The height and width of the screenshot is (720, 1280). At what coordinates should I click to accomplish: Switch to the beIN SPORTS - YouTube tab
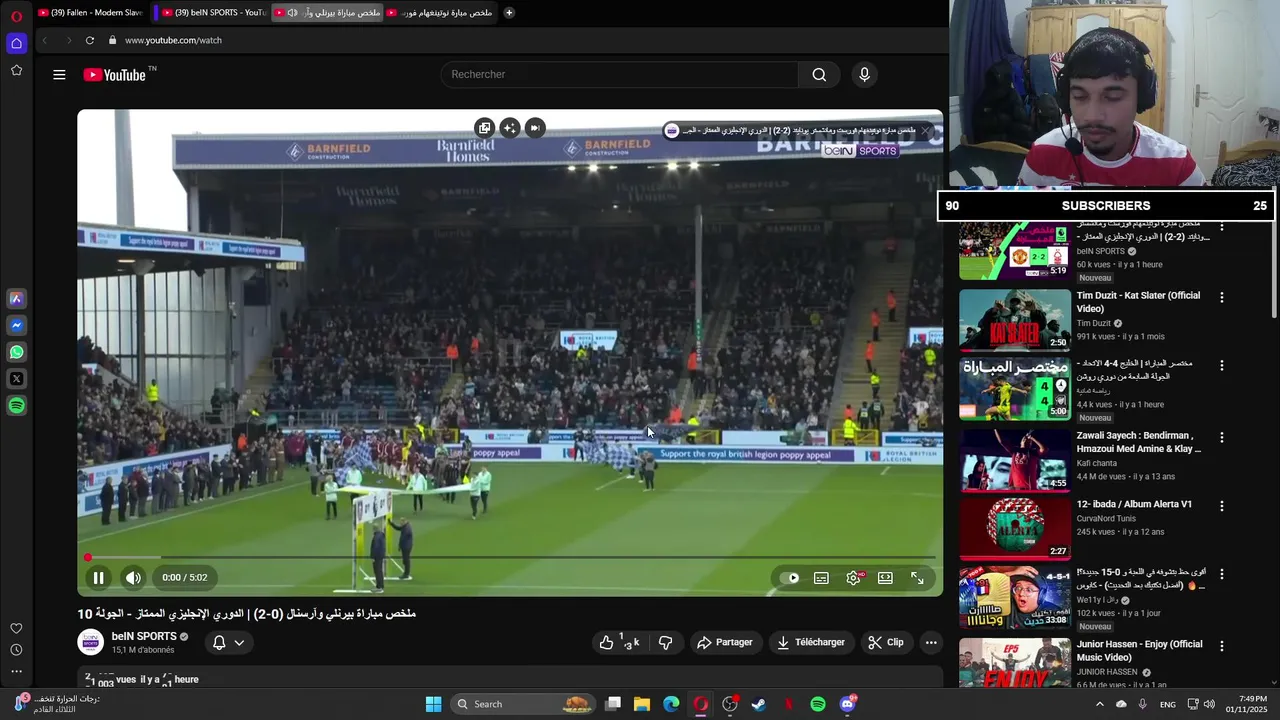point(213,13)
